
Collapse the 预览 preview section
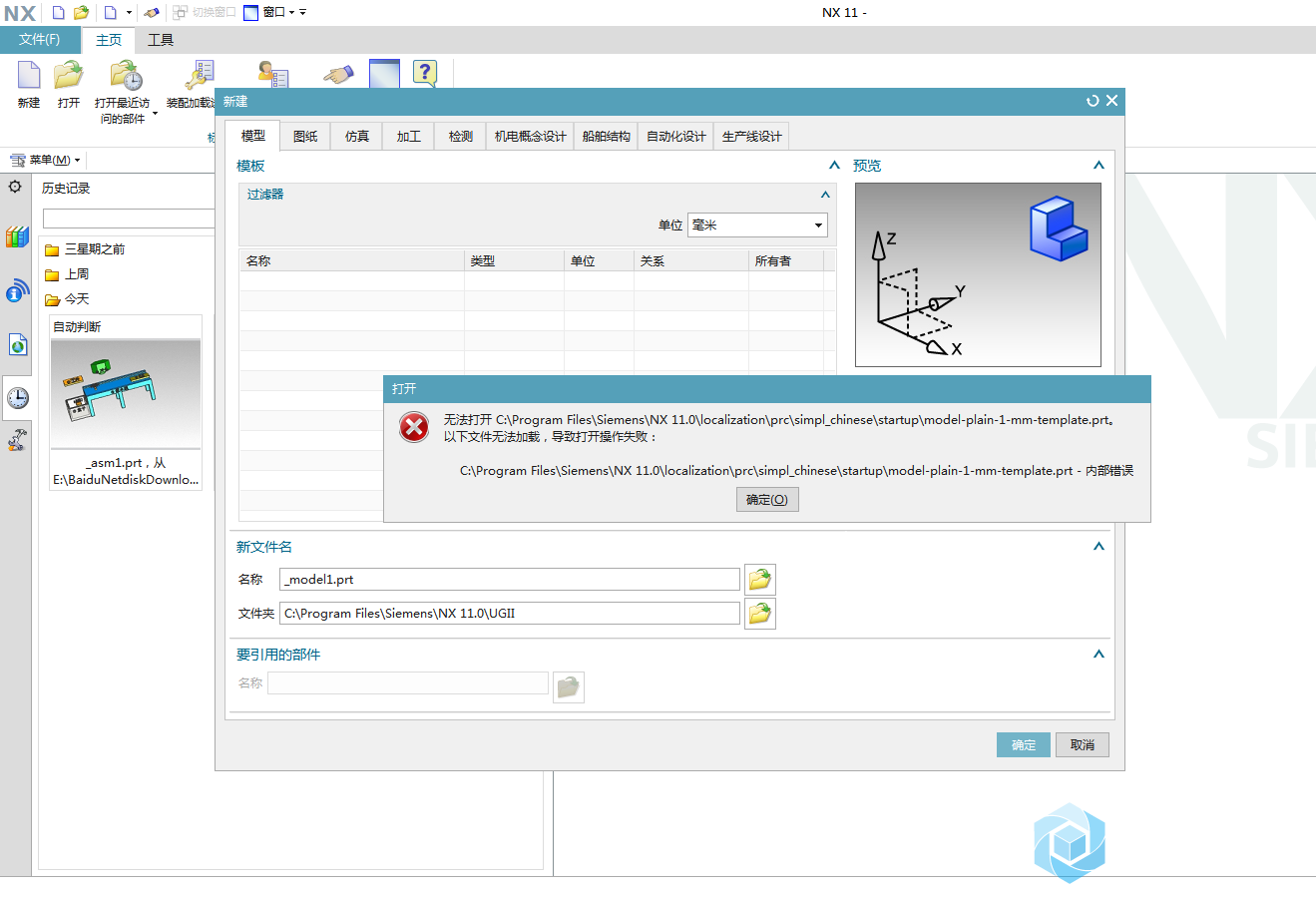(1098, 166)
